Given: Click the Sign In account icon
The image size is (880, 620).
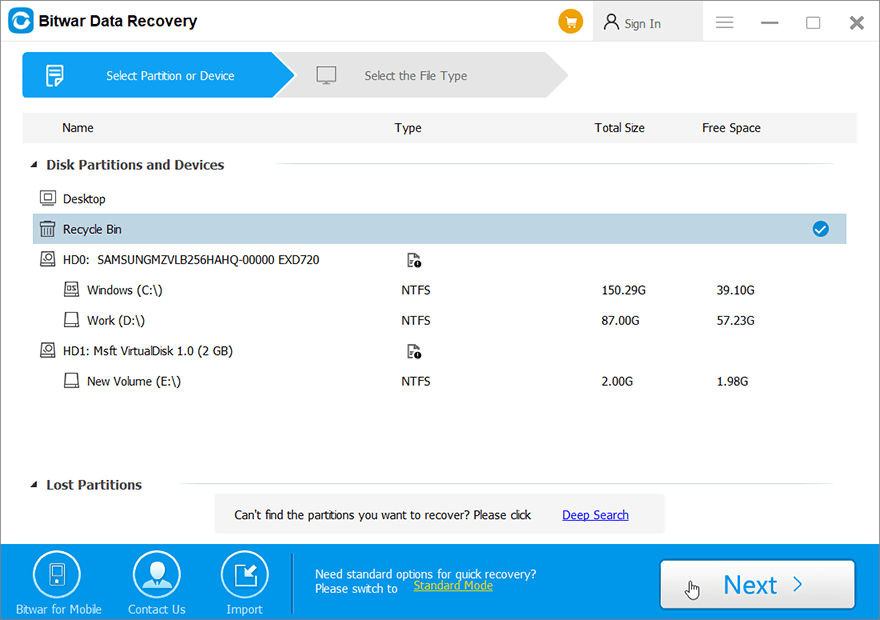Looking at the screenshot, I should tap(611, 20).
